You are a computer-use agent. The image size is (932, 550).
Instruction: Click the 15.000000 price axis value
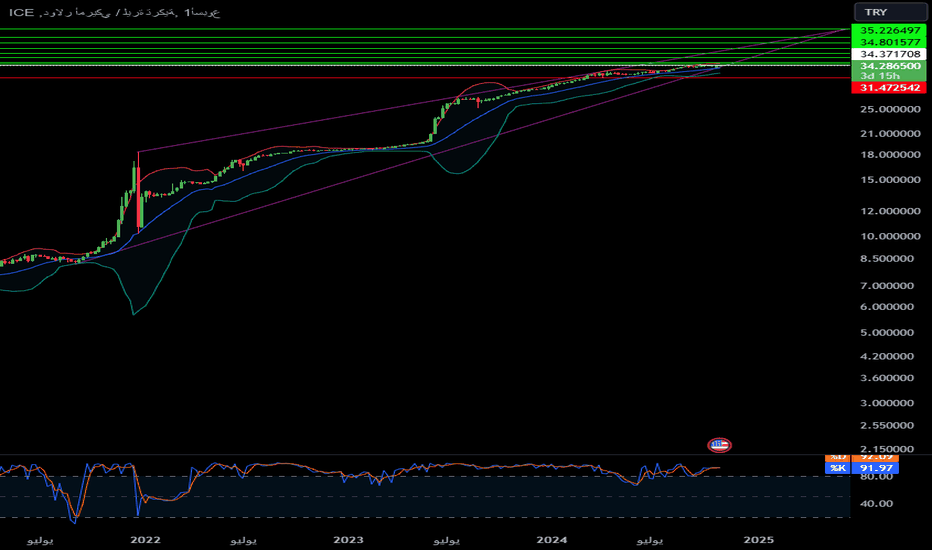(x=890, y=180)
